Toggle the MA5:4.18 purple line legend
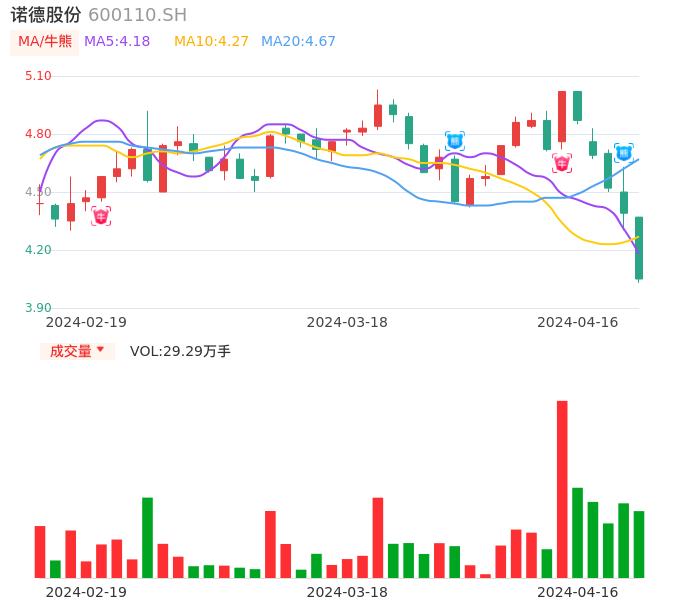 point(117,41)
